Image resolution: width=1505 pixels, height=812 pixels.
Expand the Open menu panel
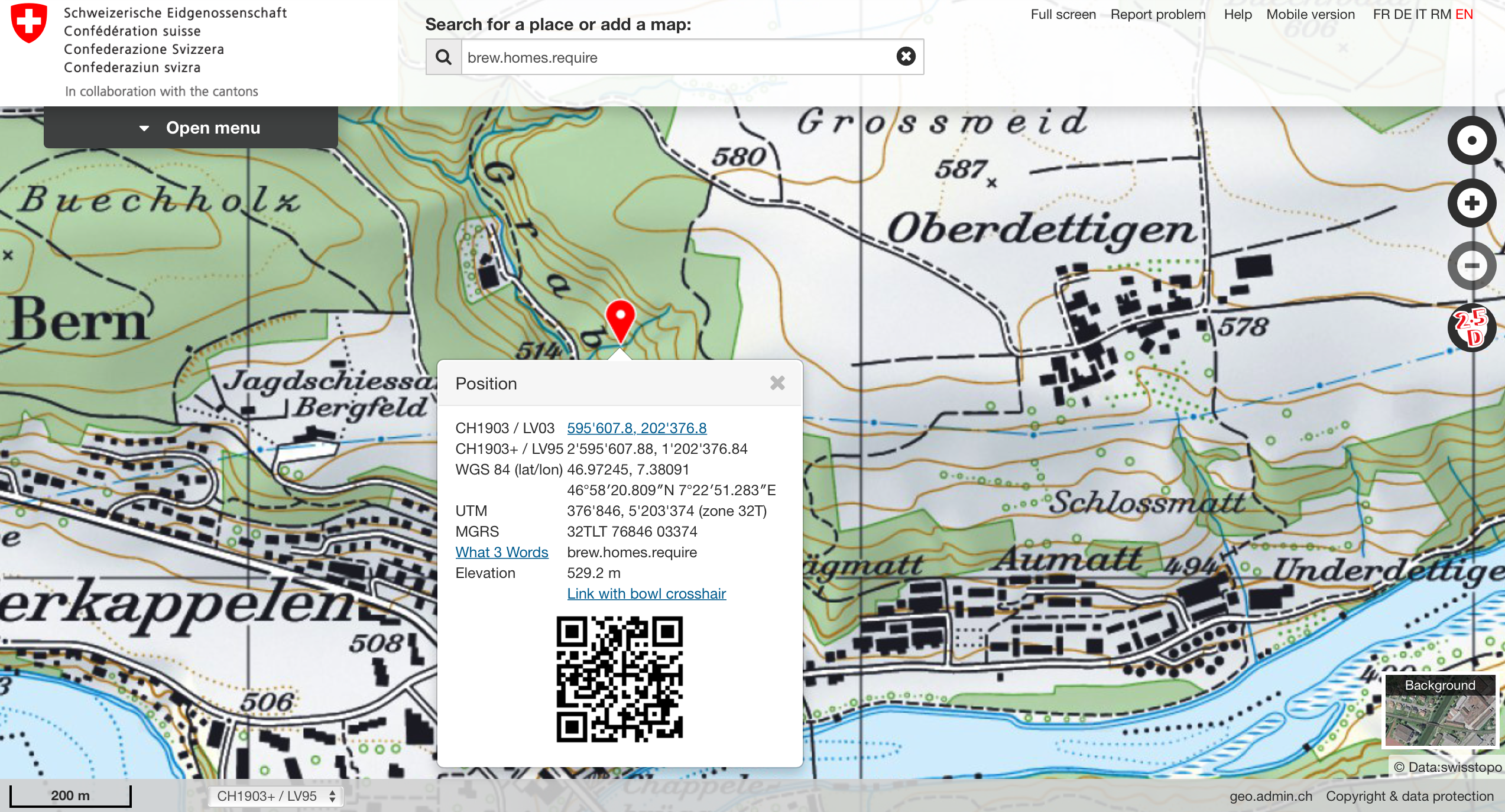point(191,128)
